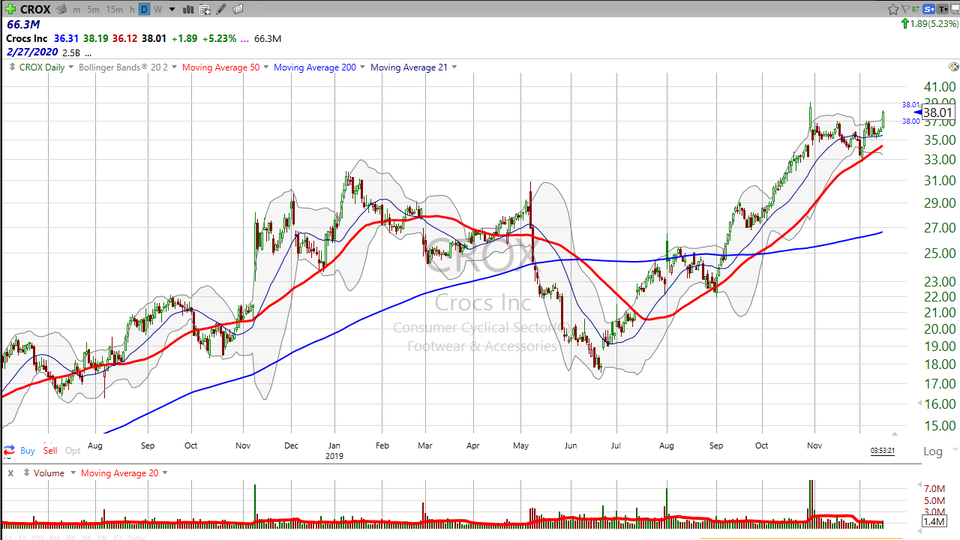Click the Crocs Inc company name

(x=27, y=38)
